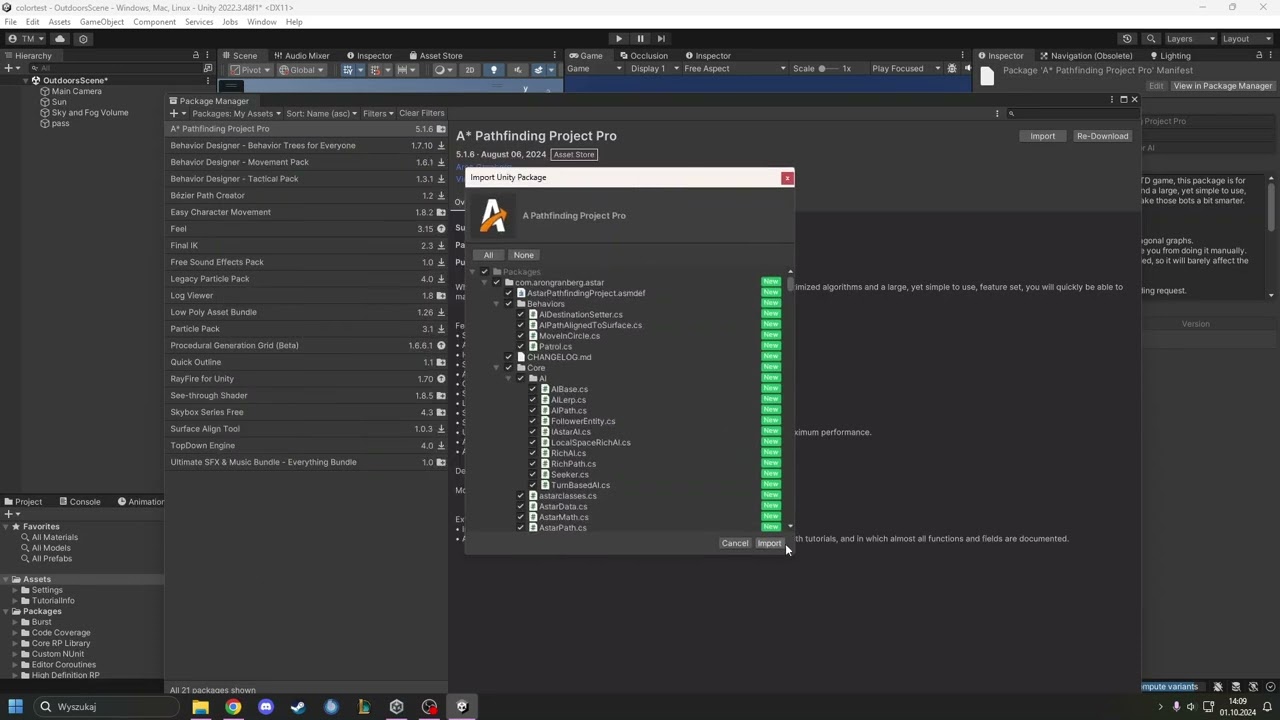Open the Filters dropdown in Package Manager

click(x=378, y=114)
